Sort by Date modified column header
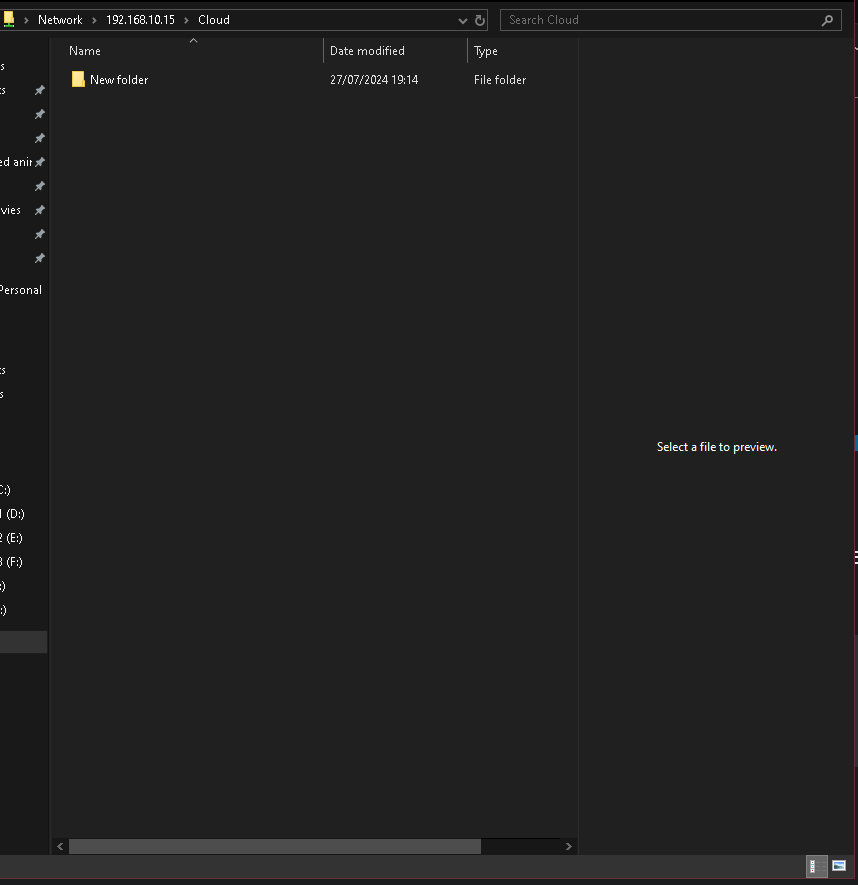 (x=367, y=51)
